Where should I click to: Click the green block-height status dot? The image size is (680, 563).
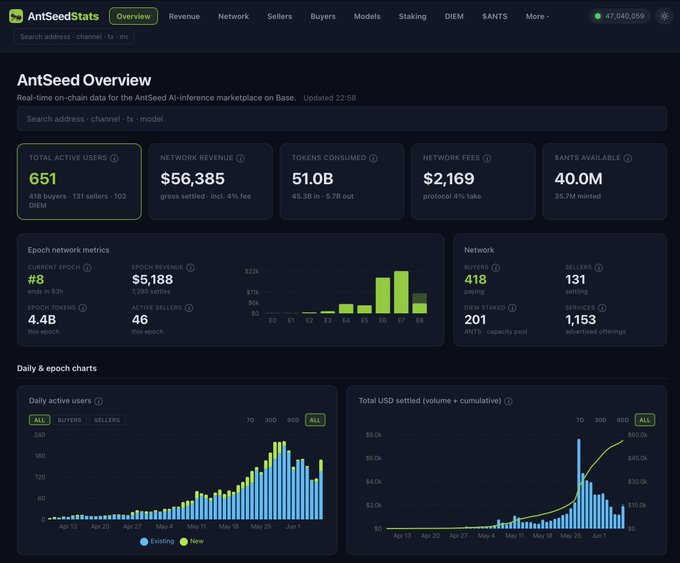(x=598, y=16)
